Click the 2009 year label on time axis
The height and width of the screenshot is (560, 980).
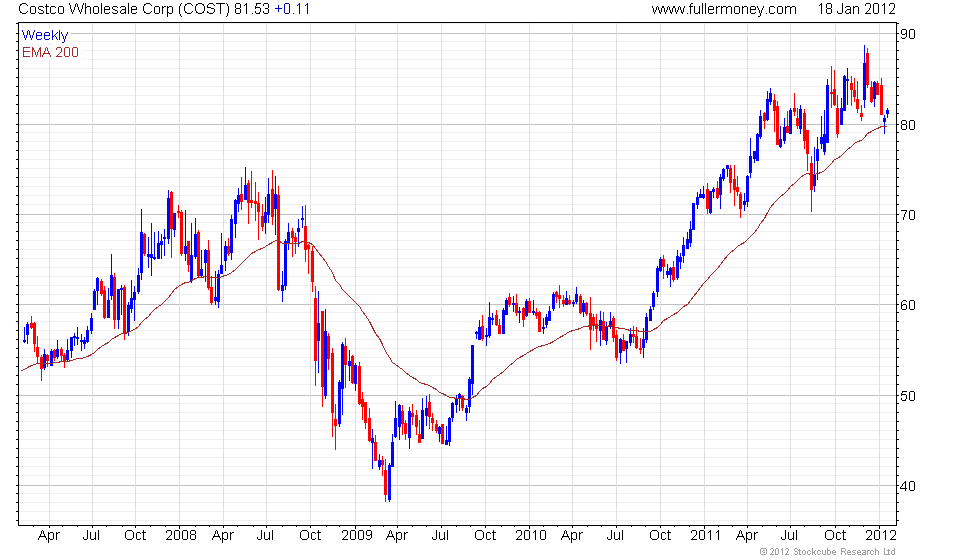coord(356,535)
